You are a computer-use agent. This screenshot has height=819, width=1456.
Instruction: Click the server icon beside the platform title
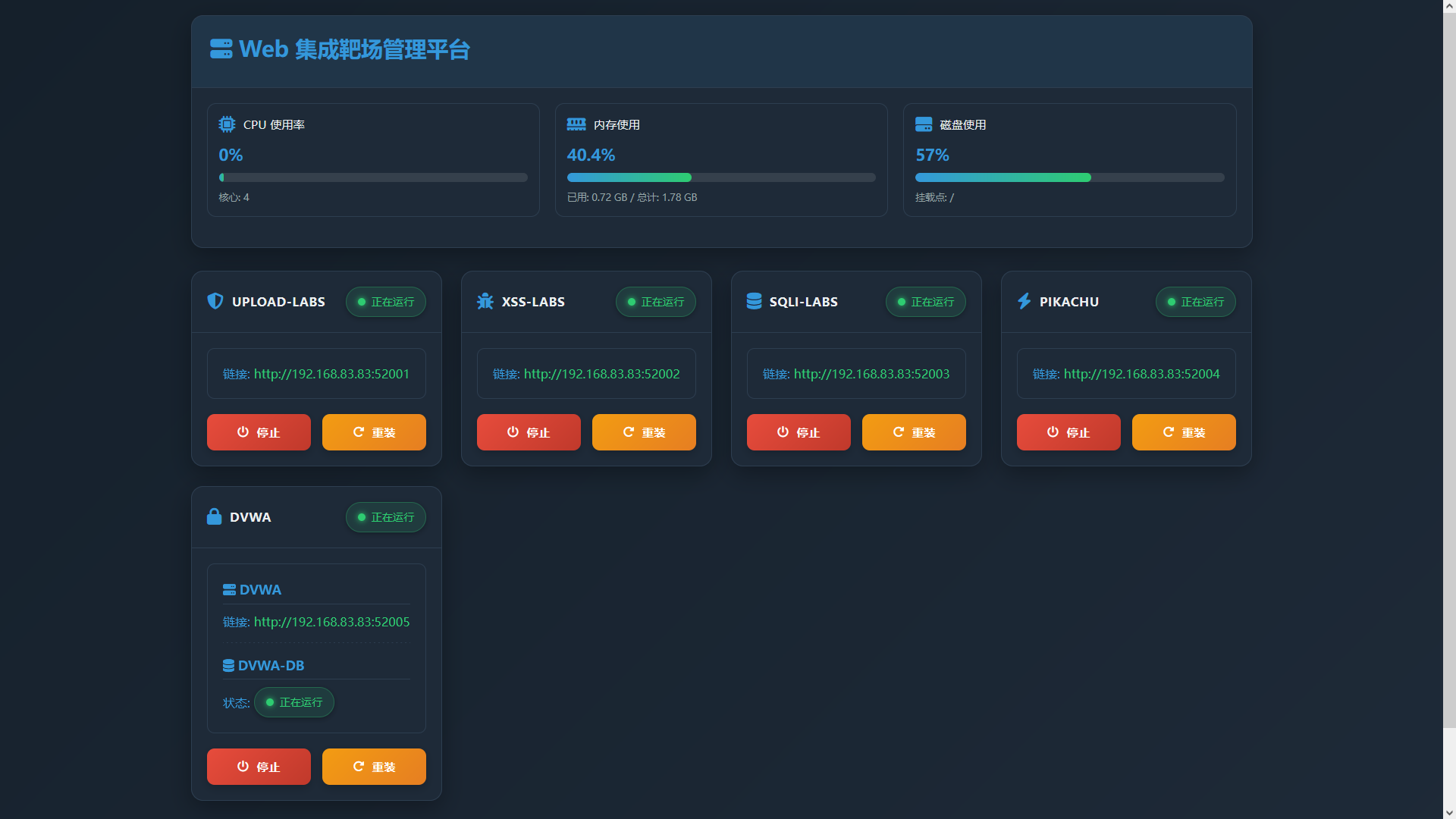pos(221,49)
